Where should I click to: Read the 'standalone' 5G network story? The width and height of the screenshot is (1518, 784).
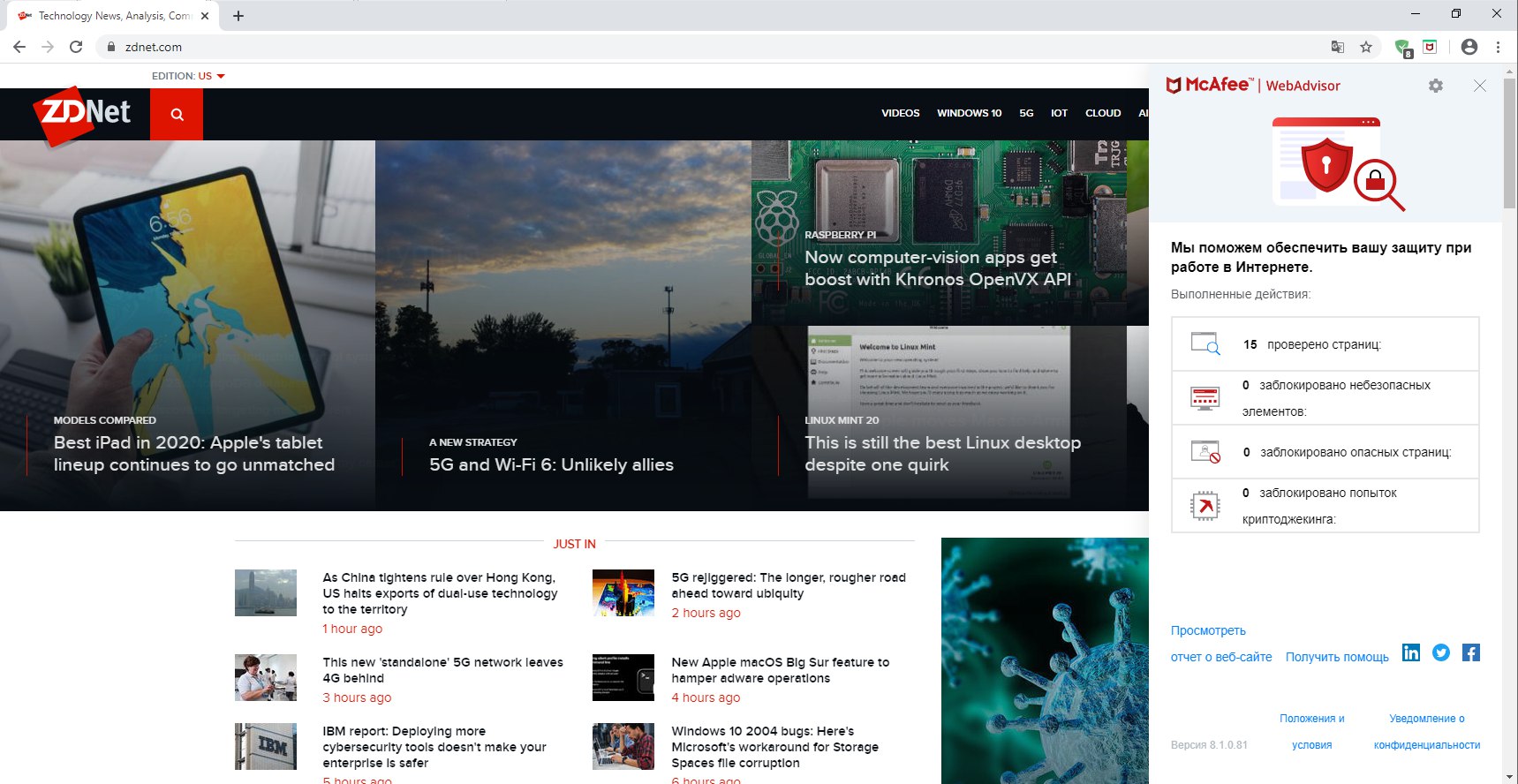click(442, 670)
